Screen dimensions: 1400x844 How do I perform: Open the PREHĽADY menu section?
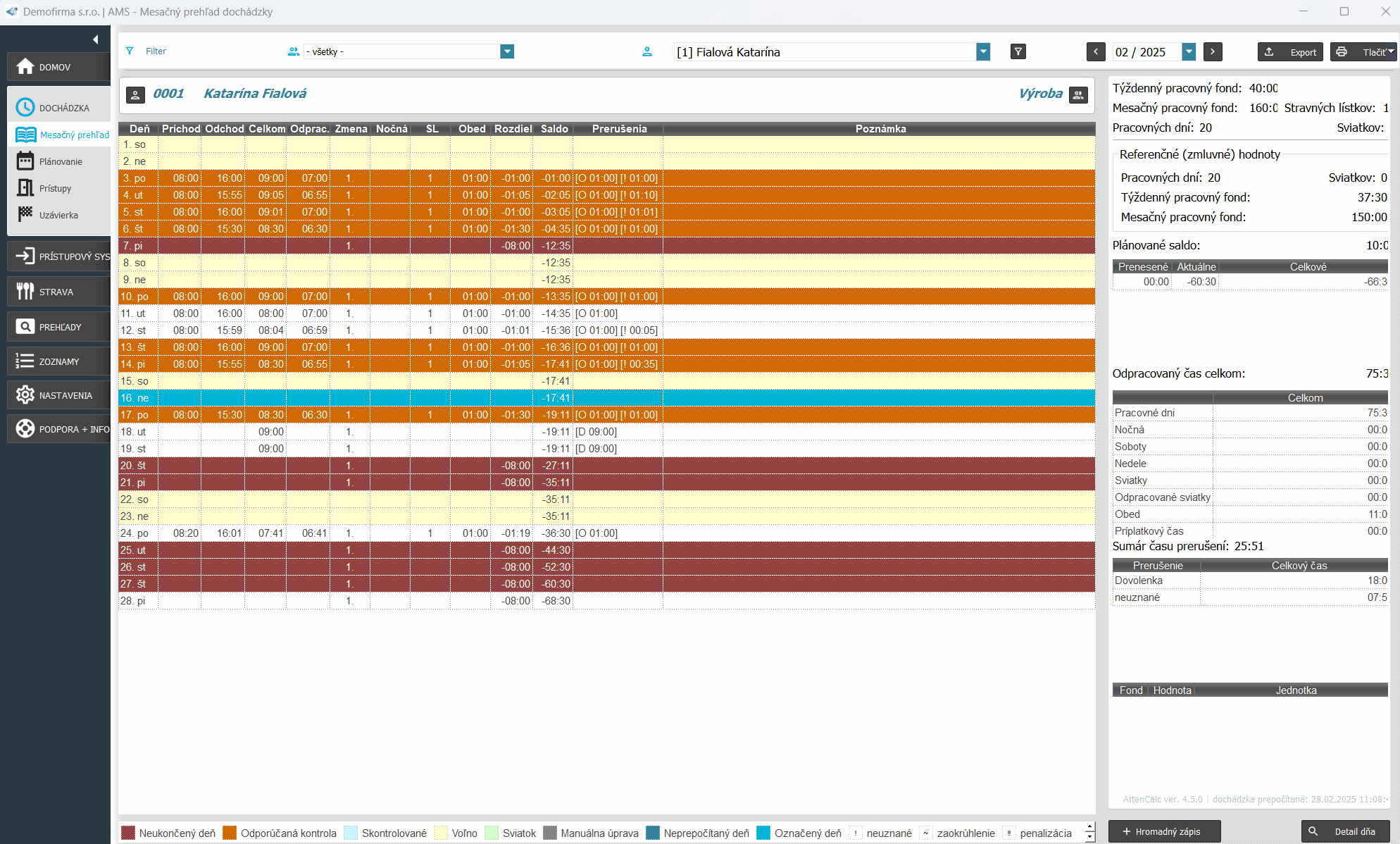pos(59,327)
